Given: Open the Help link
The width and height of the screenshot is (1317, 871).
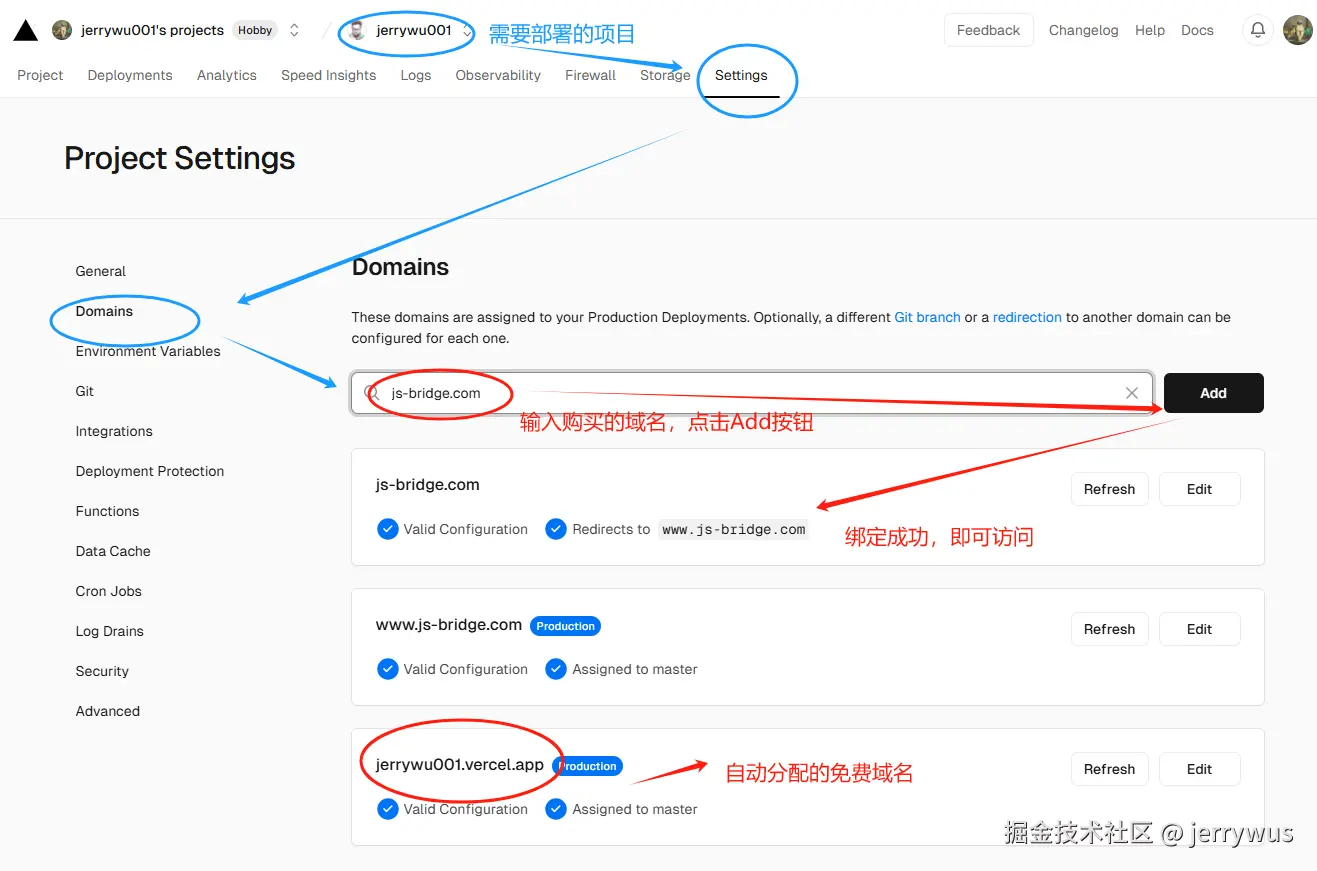Looking at the screenshot, I should click(x=1150, y=30).
